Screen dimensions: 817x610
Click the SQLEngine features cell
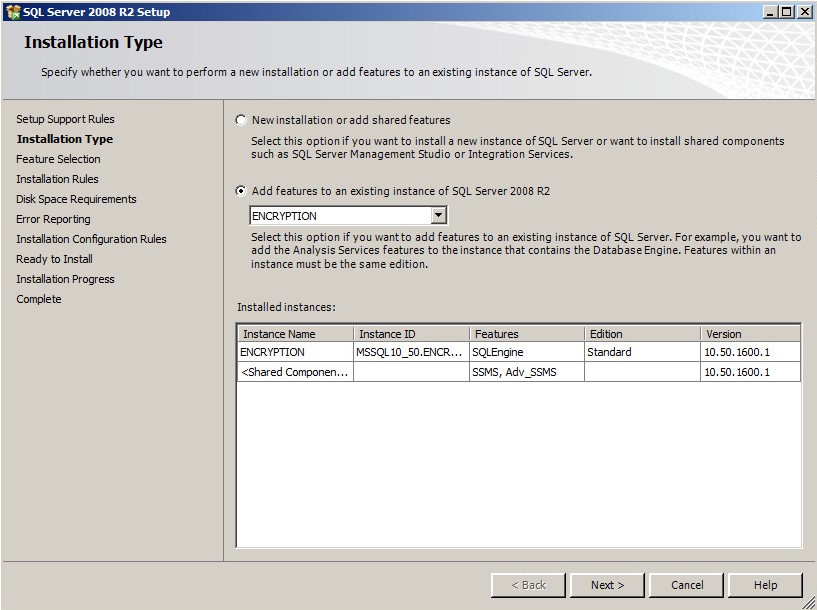pos(527,352)
